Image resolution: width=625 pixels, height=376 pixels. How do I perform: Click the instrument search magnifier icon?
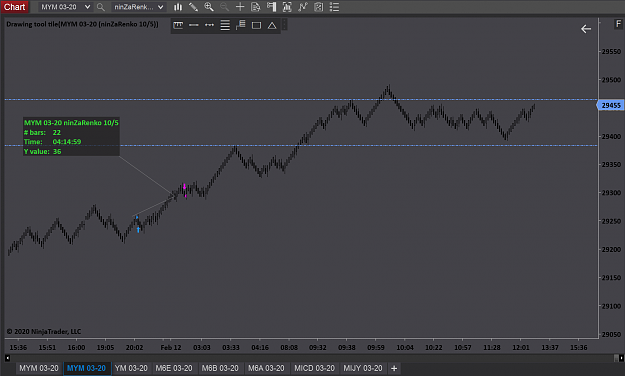tap(101, 7)
